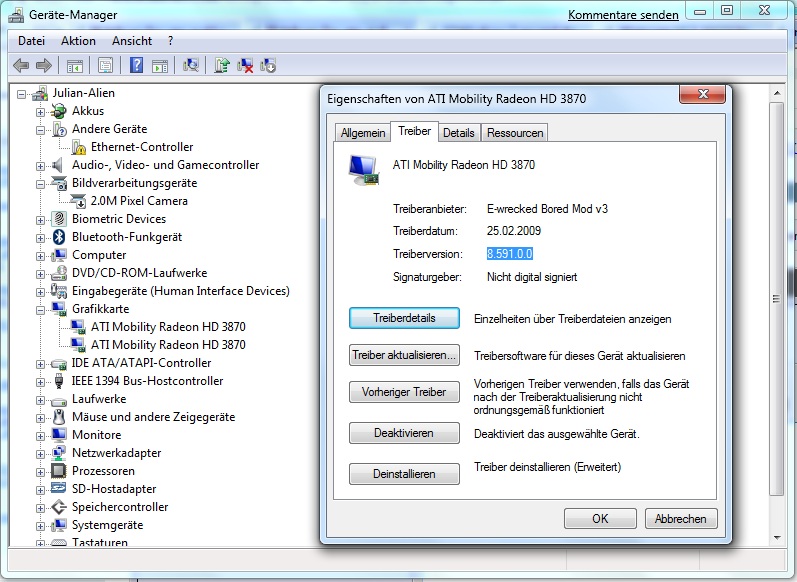
Task: Expand the Laufwerke node
Action: point(40,401)
